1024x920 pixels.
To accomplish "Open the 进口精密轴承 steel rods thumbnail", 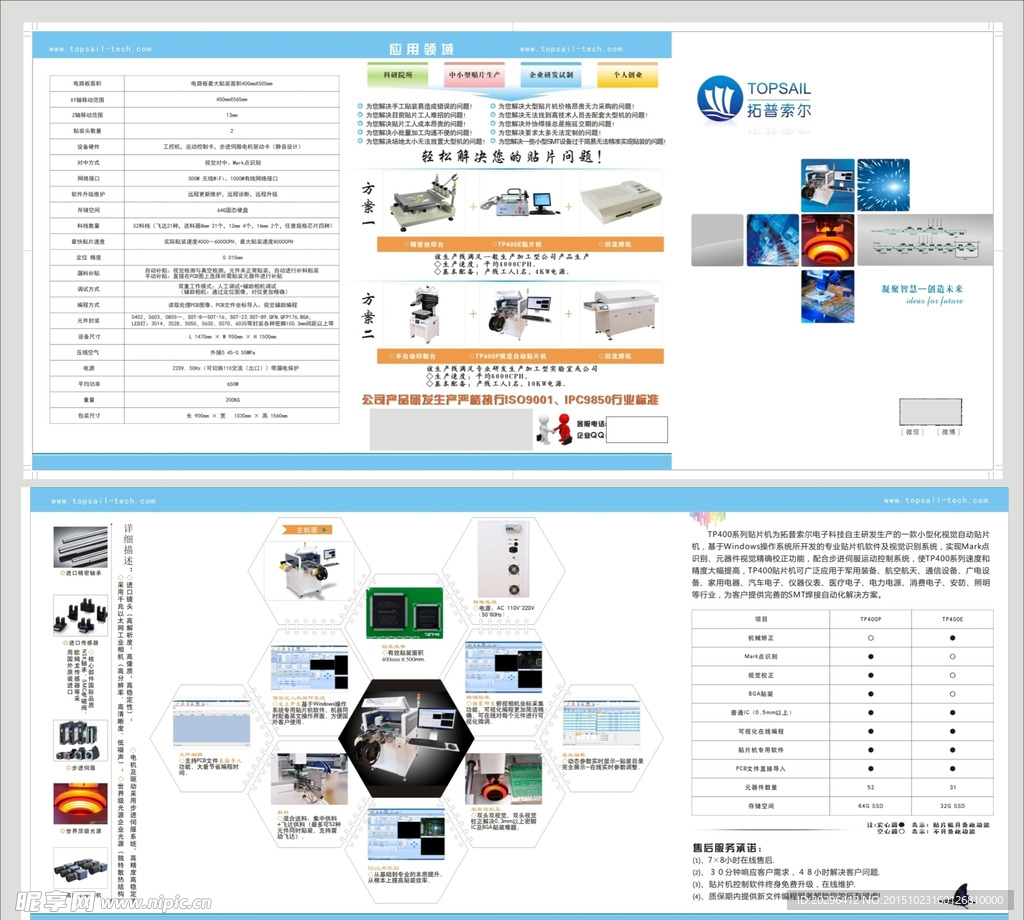I will 80,547.
